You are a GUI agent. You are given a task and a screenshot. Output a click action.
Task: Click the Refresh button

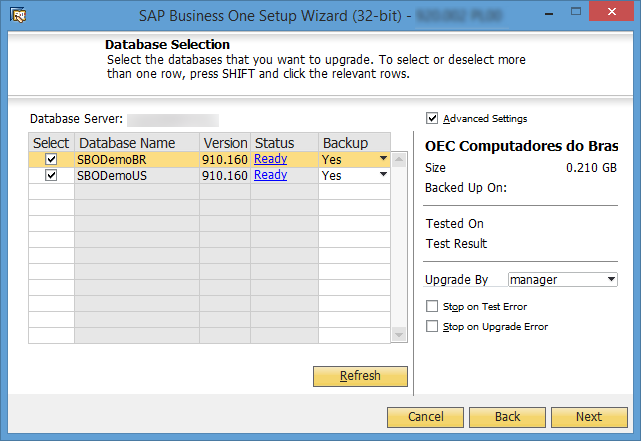(360, 376)
